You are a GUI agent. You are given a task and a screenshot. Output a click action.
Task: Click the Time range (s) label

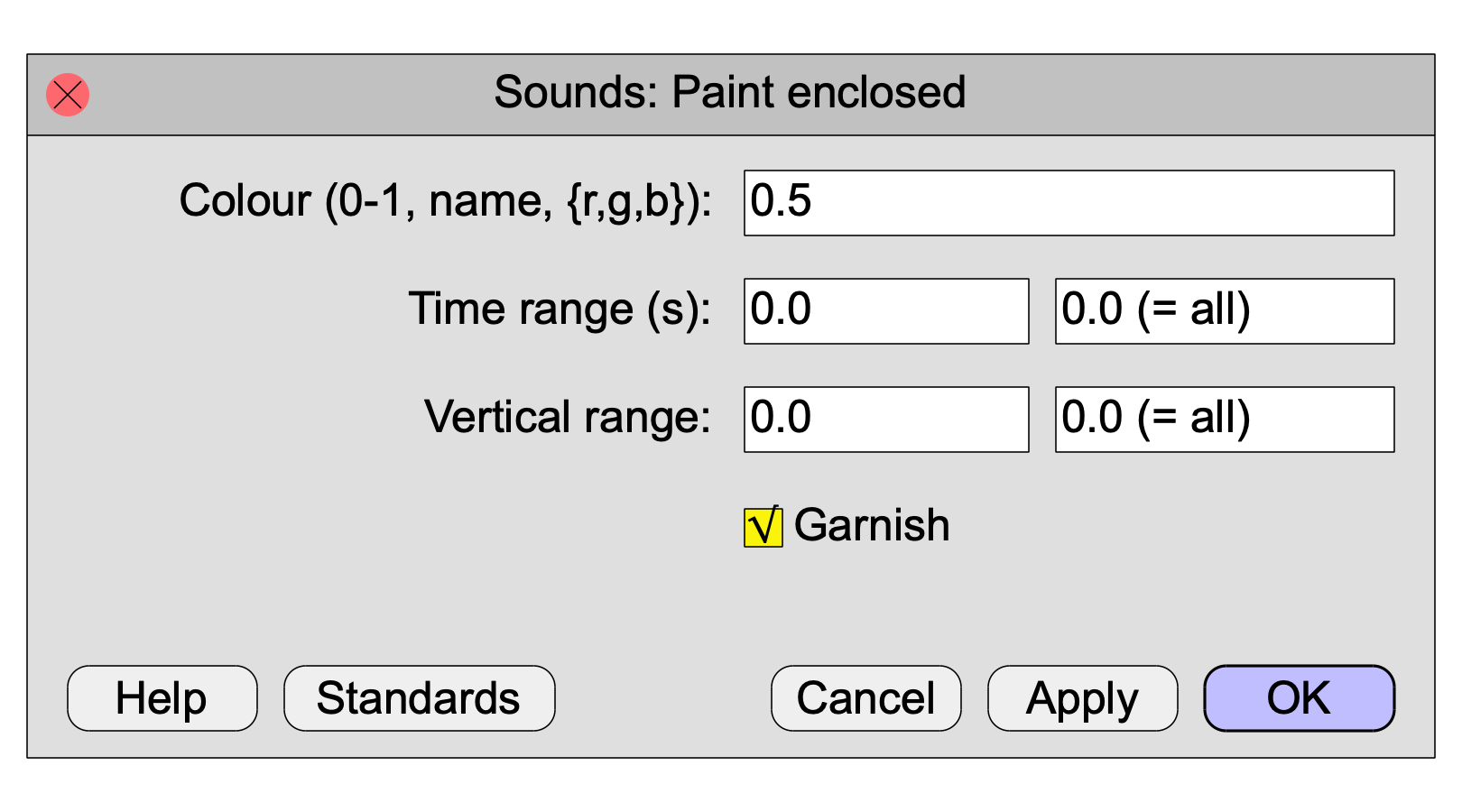point(560,309)
